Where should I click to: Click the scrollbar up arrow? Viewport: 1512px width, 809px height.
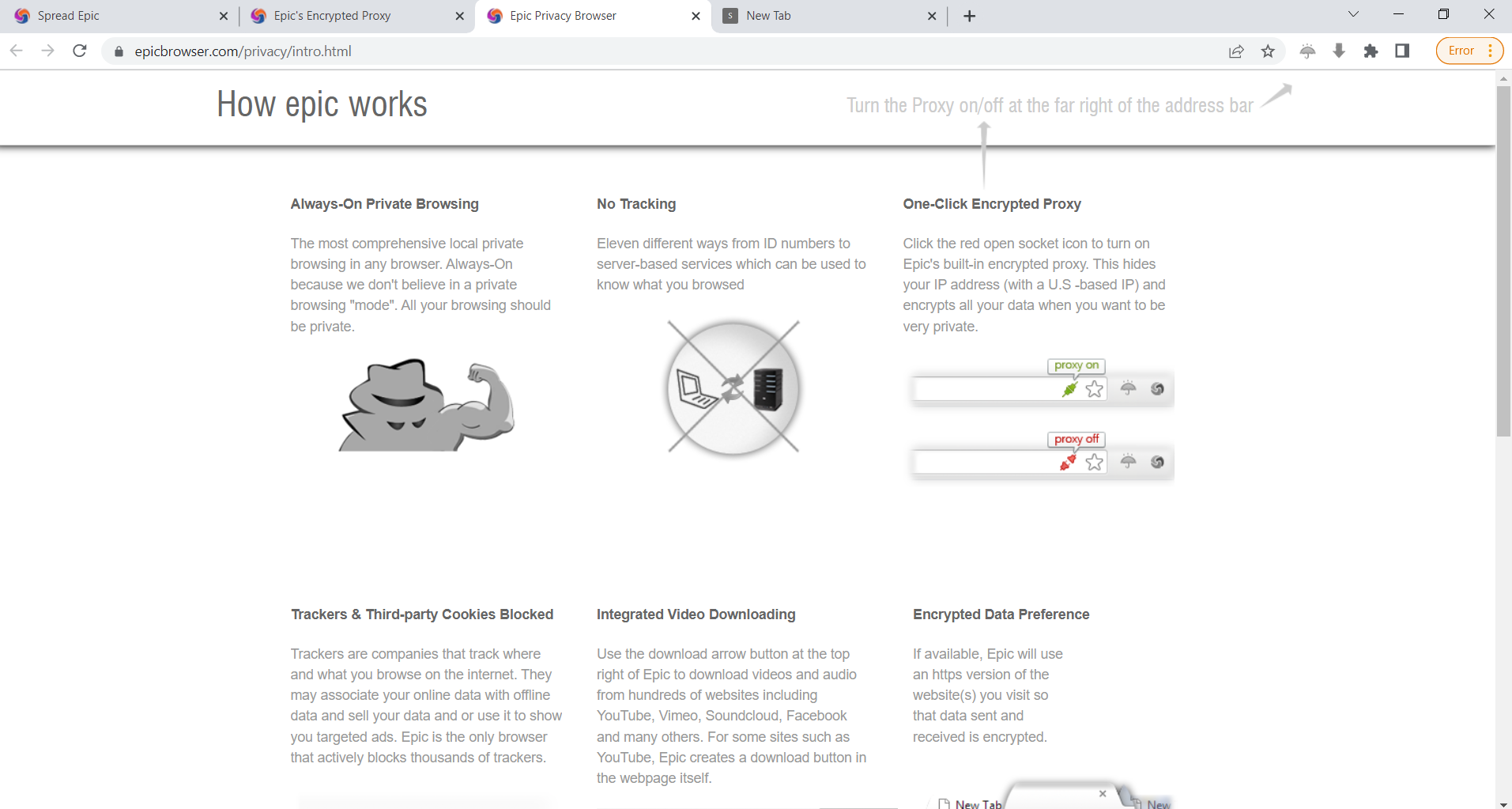coord(1503,78)
